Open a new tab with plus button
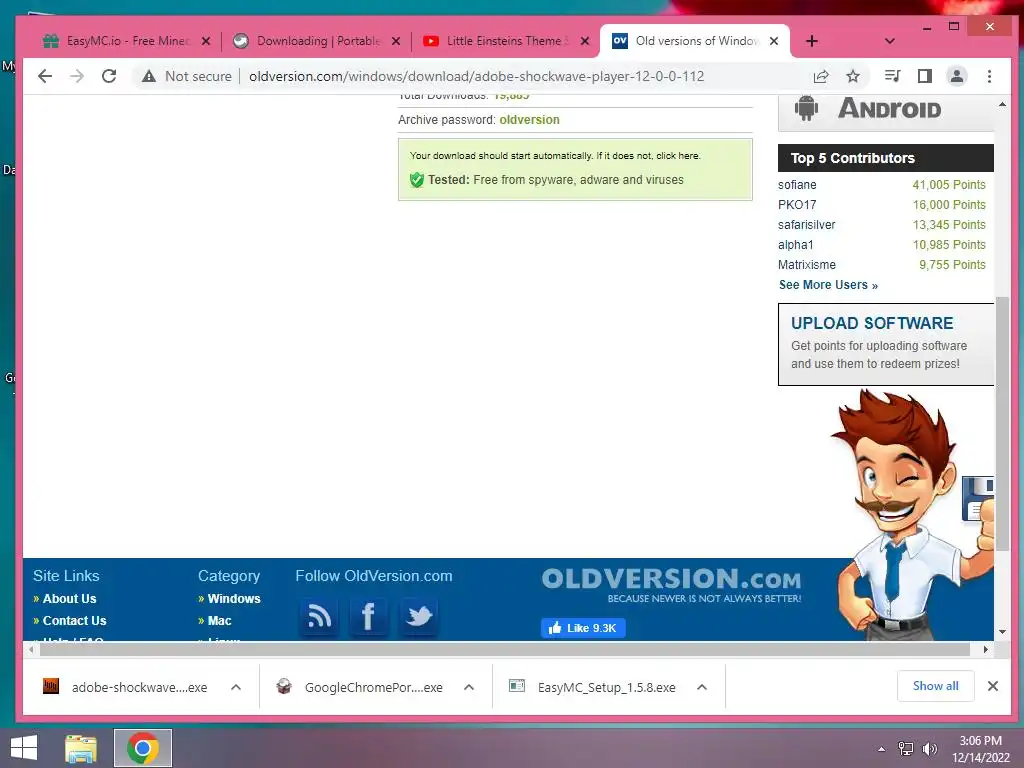This screenshot has height=768, width=1024. [812, 41]
